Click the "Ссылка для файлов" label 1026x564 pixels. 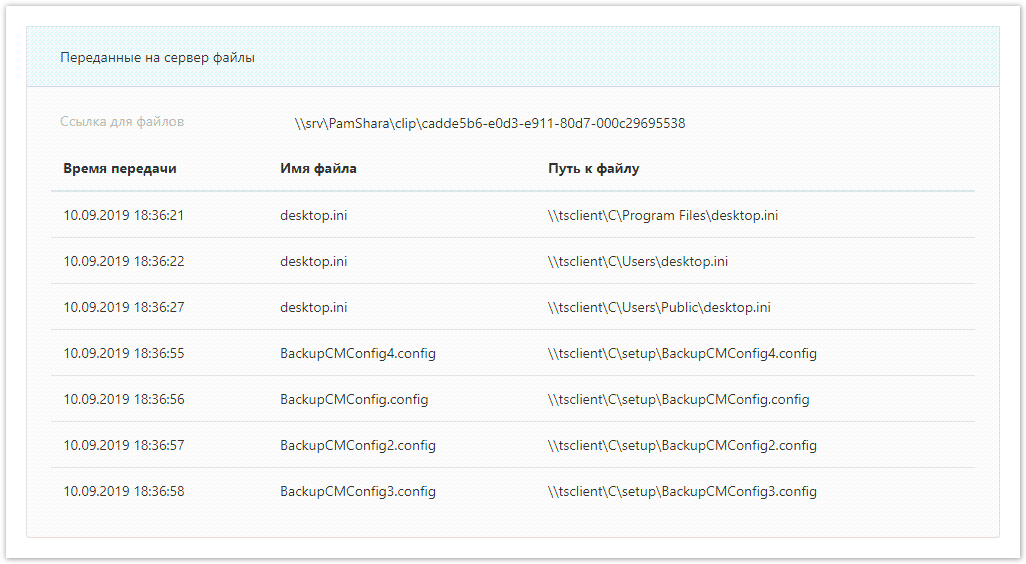122,122
